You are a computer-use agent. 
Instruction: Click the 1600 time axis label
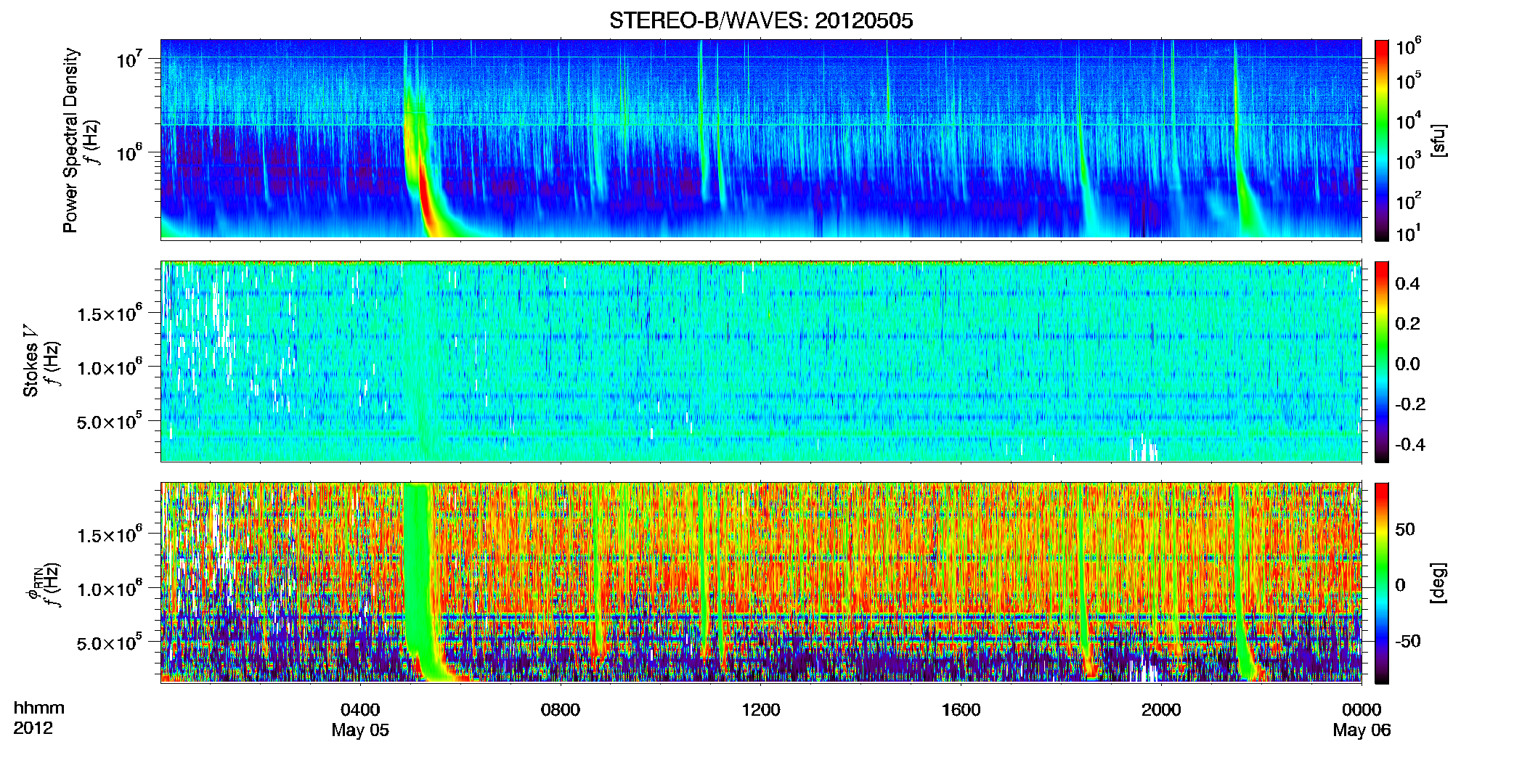tap(961, 709)
